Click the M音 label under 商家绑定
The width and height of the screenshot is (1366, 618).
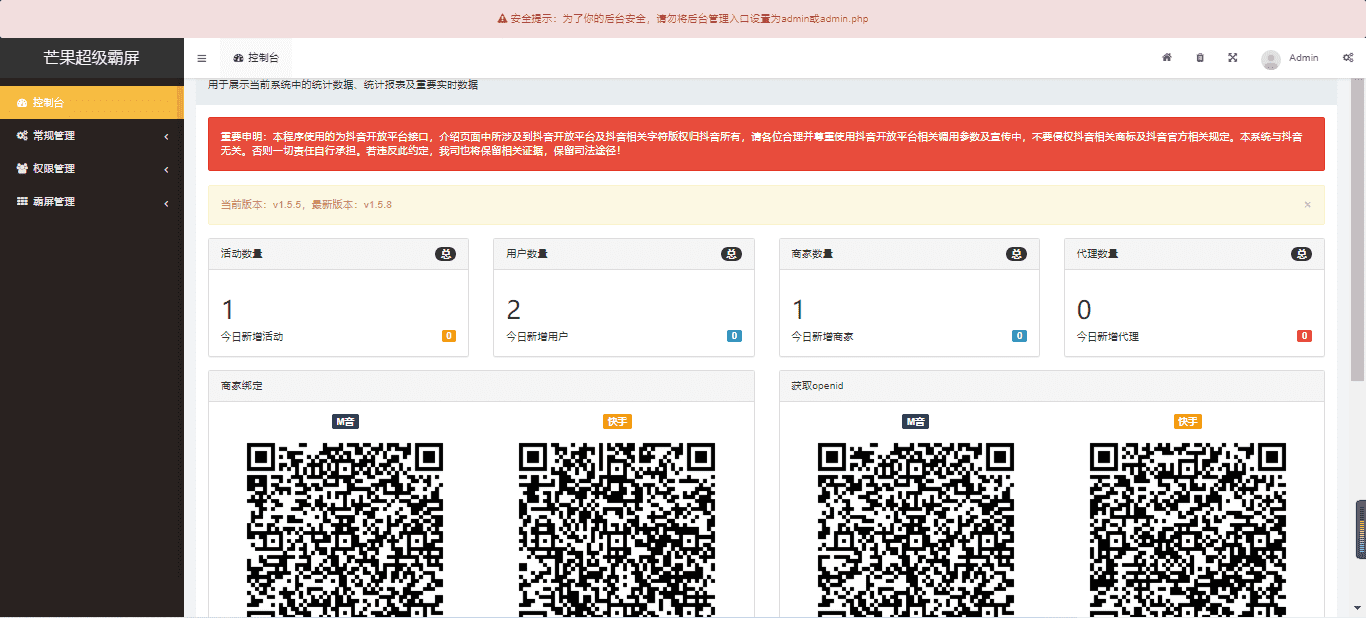pyautogui.click(x=345, y=422)
